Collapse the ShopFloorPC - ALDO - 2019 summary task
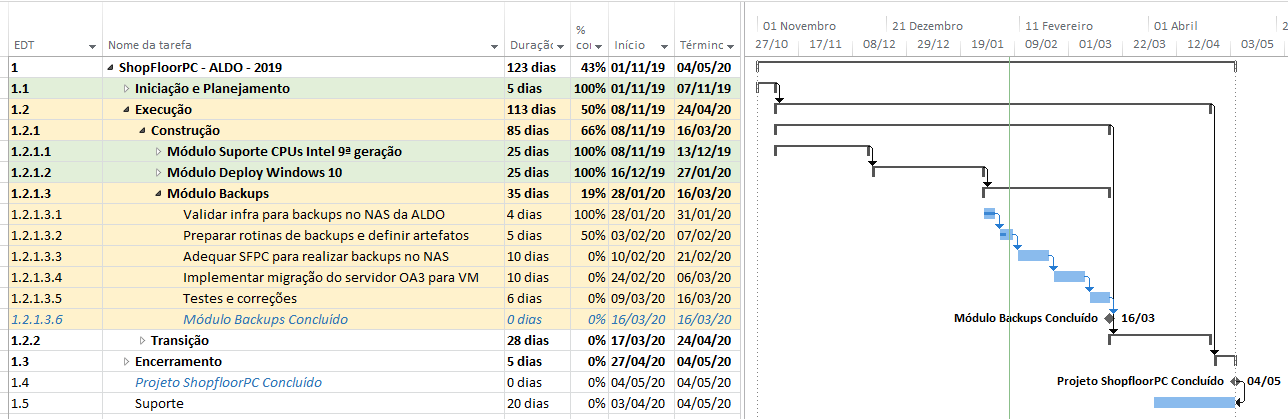Image resolution: width=1288 pixels, height=419 pixels. pos(109,68)
